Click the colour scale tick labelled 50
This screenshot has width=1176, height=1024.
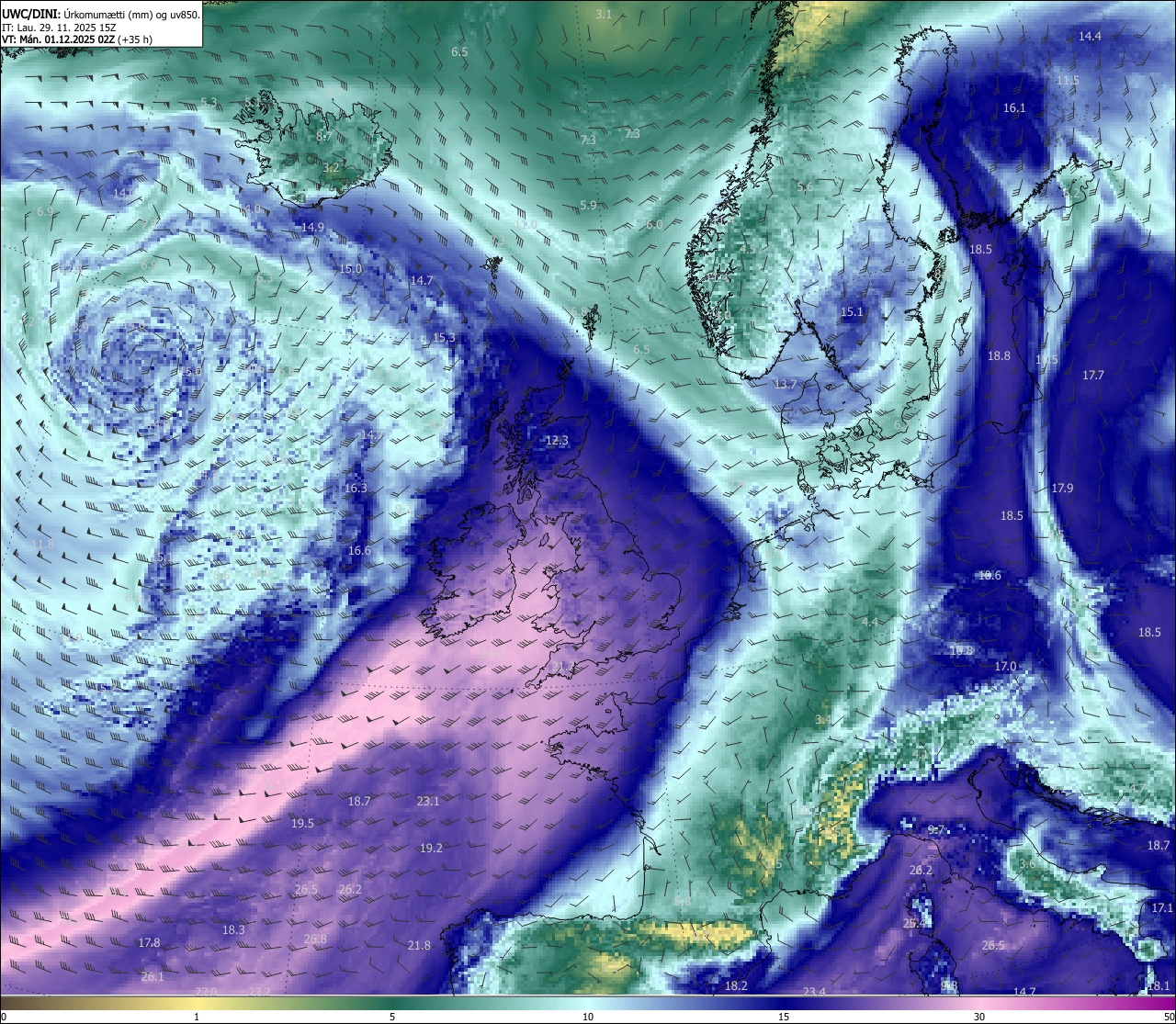tap(1169, 1016)
